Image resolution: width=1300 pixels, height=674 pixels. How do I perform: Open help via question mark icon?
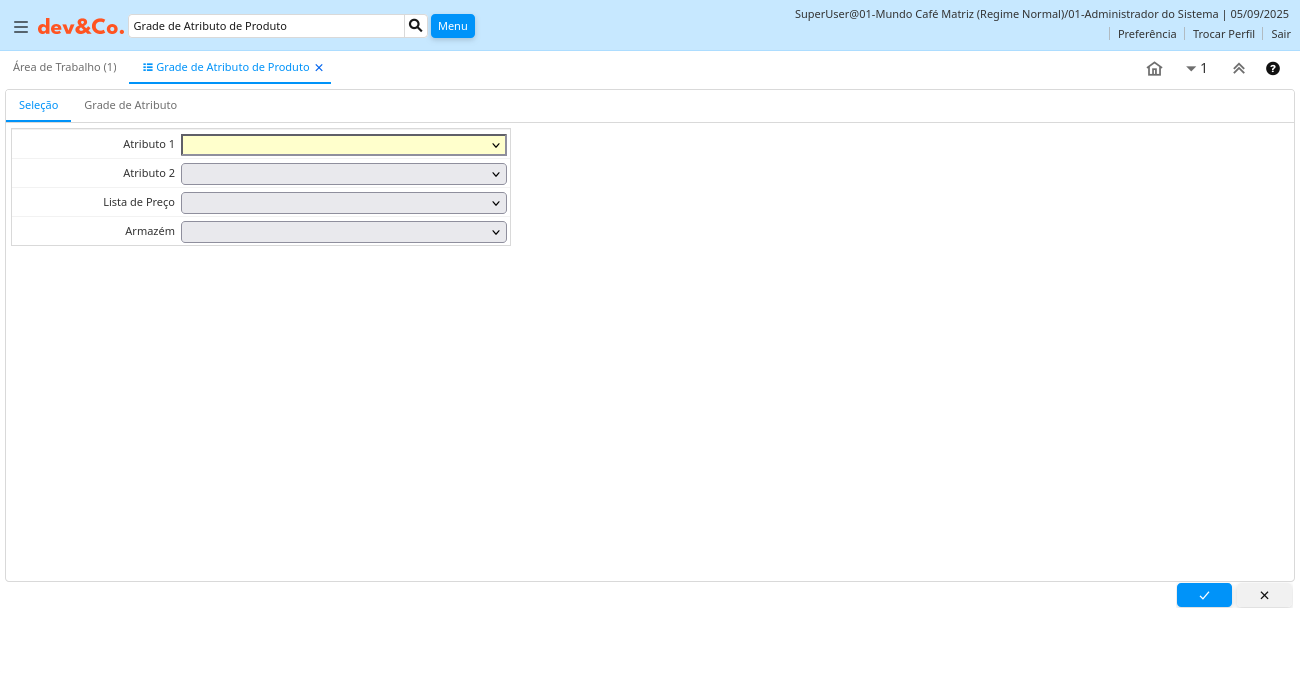1273,69
